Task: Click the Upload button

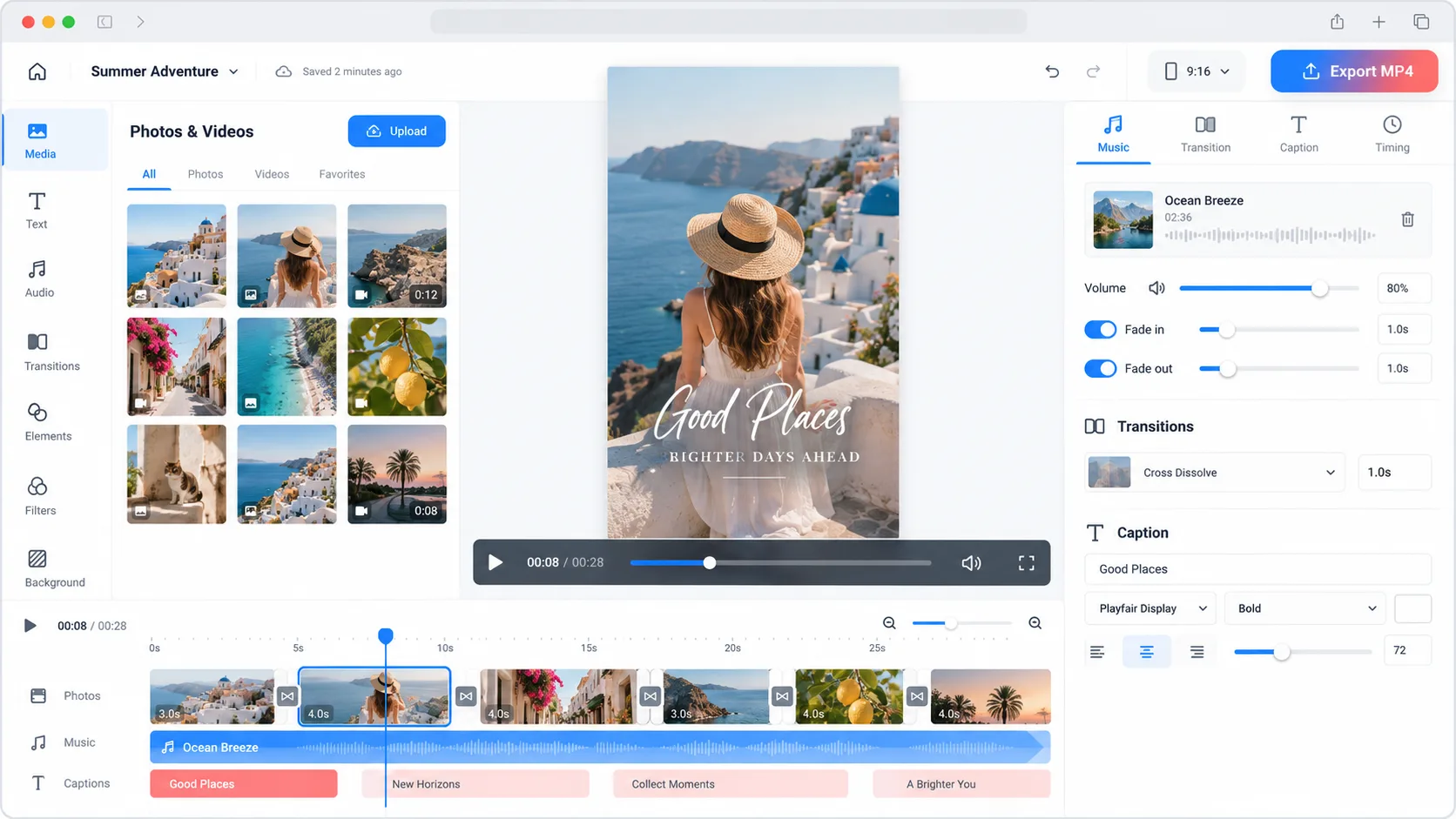Action: click(397, 131)
